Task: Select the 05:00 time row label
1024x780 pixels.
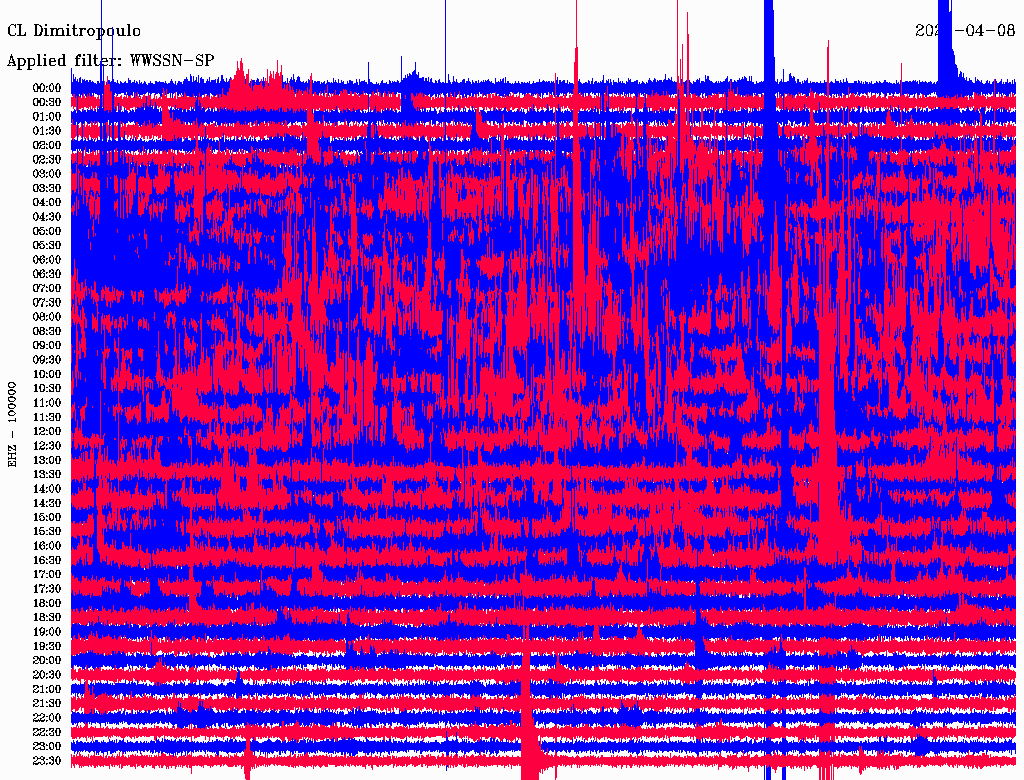Action: point(47,231)
